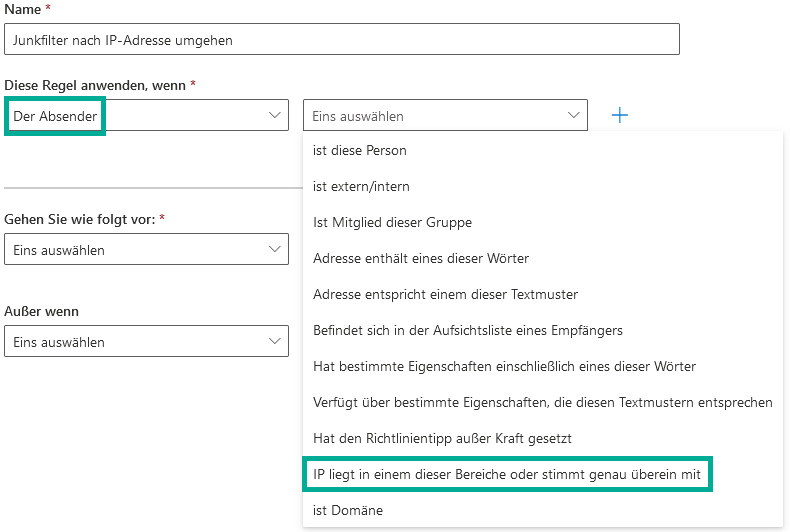Pick 'Adresse enthält eines dieser Wörter'
Screen dimensions: 790x532
tap(421, 258)
